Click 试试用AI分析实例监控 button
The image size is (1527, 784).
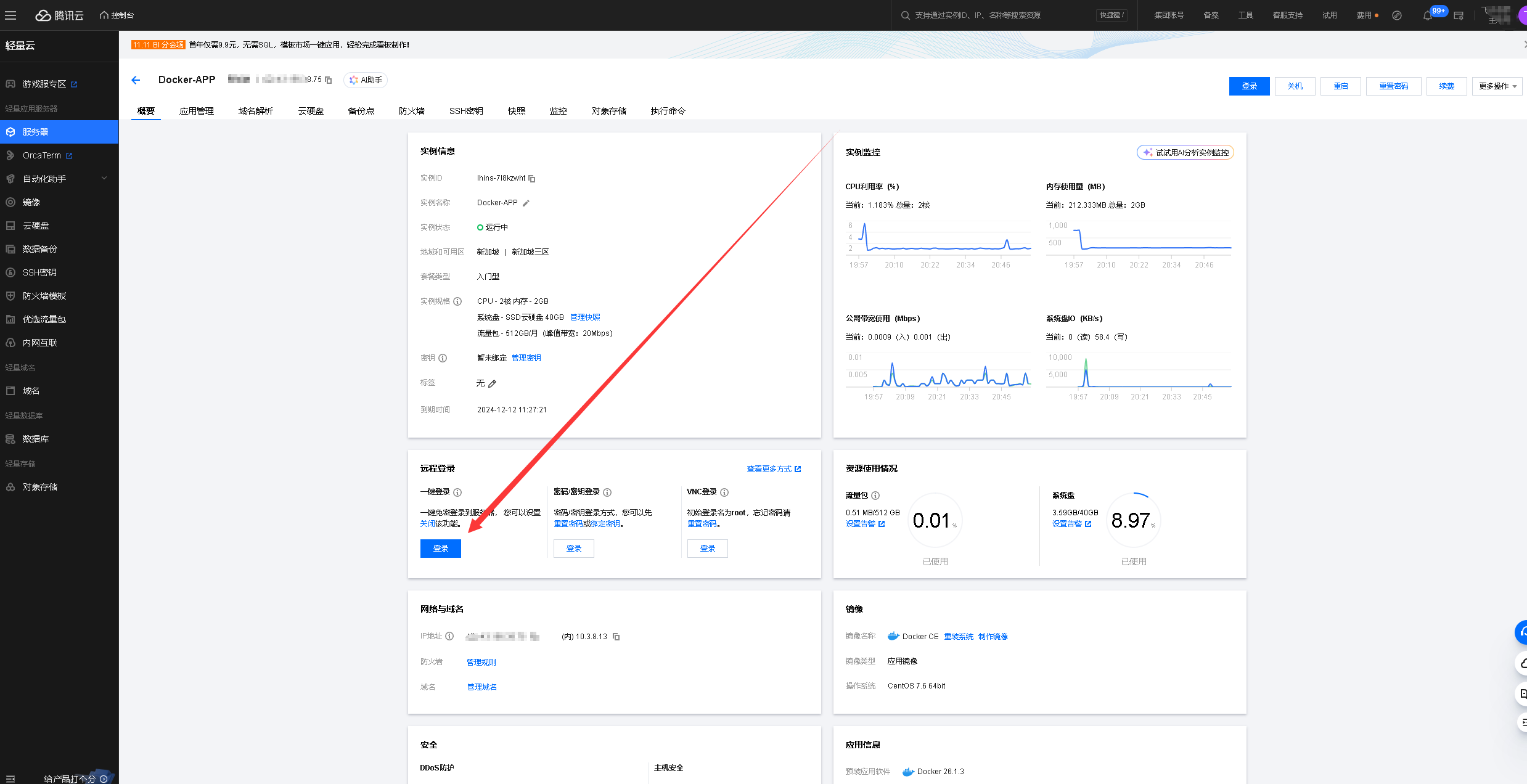(x=1185, y=153)
